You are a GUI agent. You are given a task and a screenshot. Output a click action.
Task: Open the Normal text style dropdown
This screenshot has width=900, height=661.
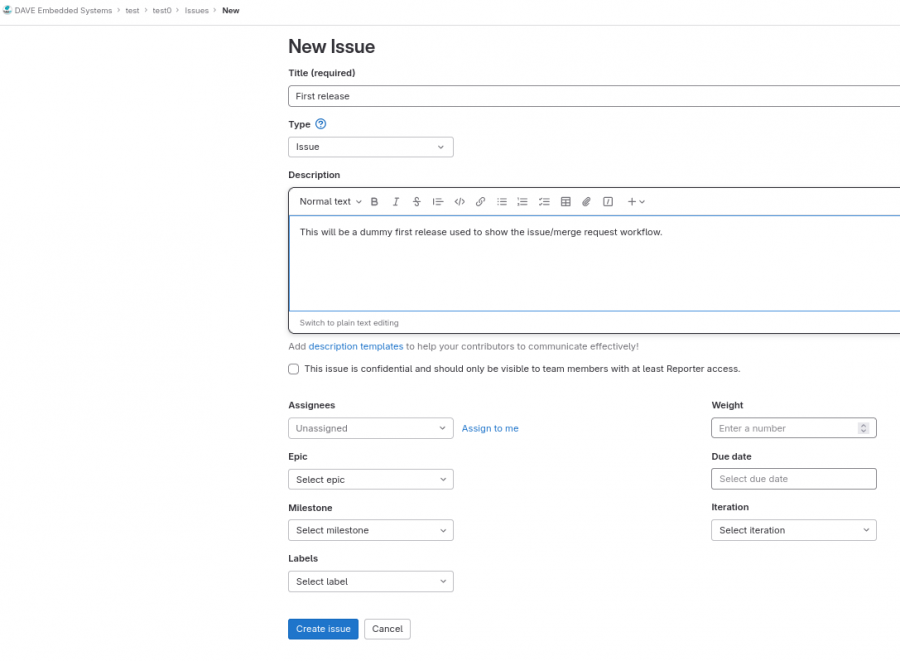[330, 202]
